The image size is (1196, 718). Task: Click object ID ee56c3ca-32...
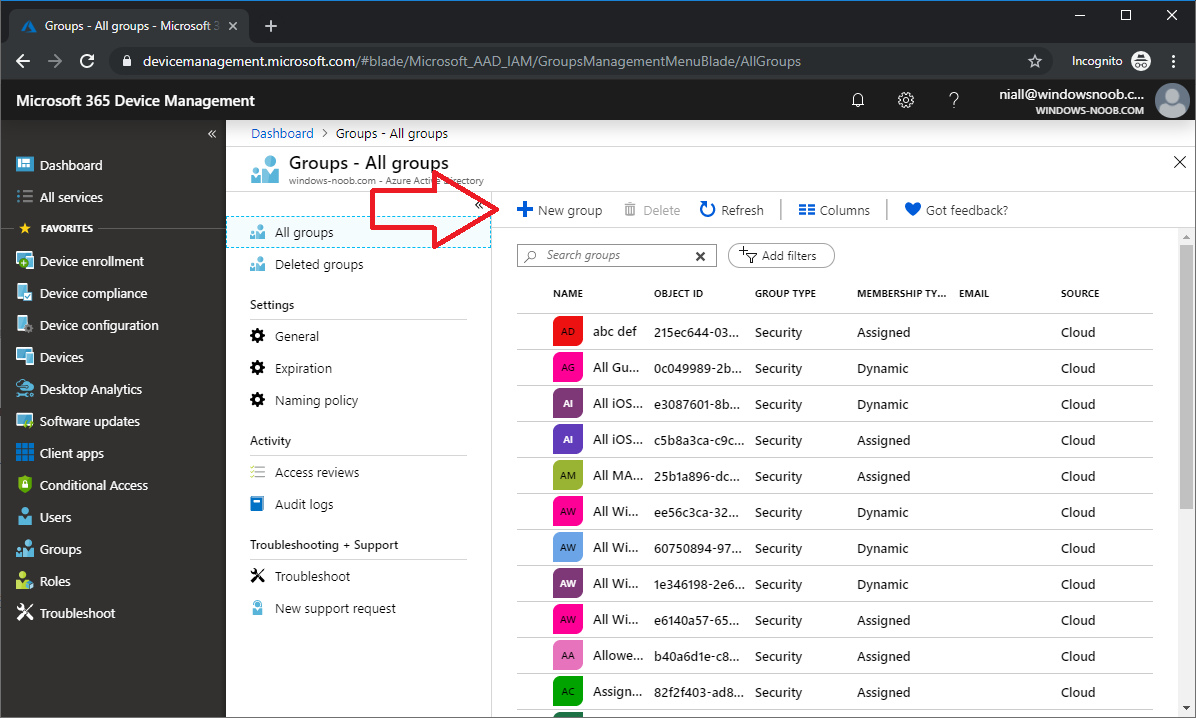[696, 513]
